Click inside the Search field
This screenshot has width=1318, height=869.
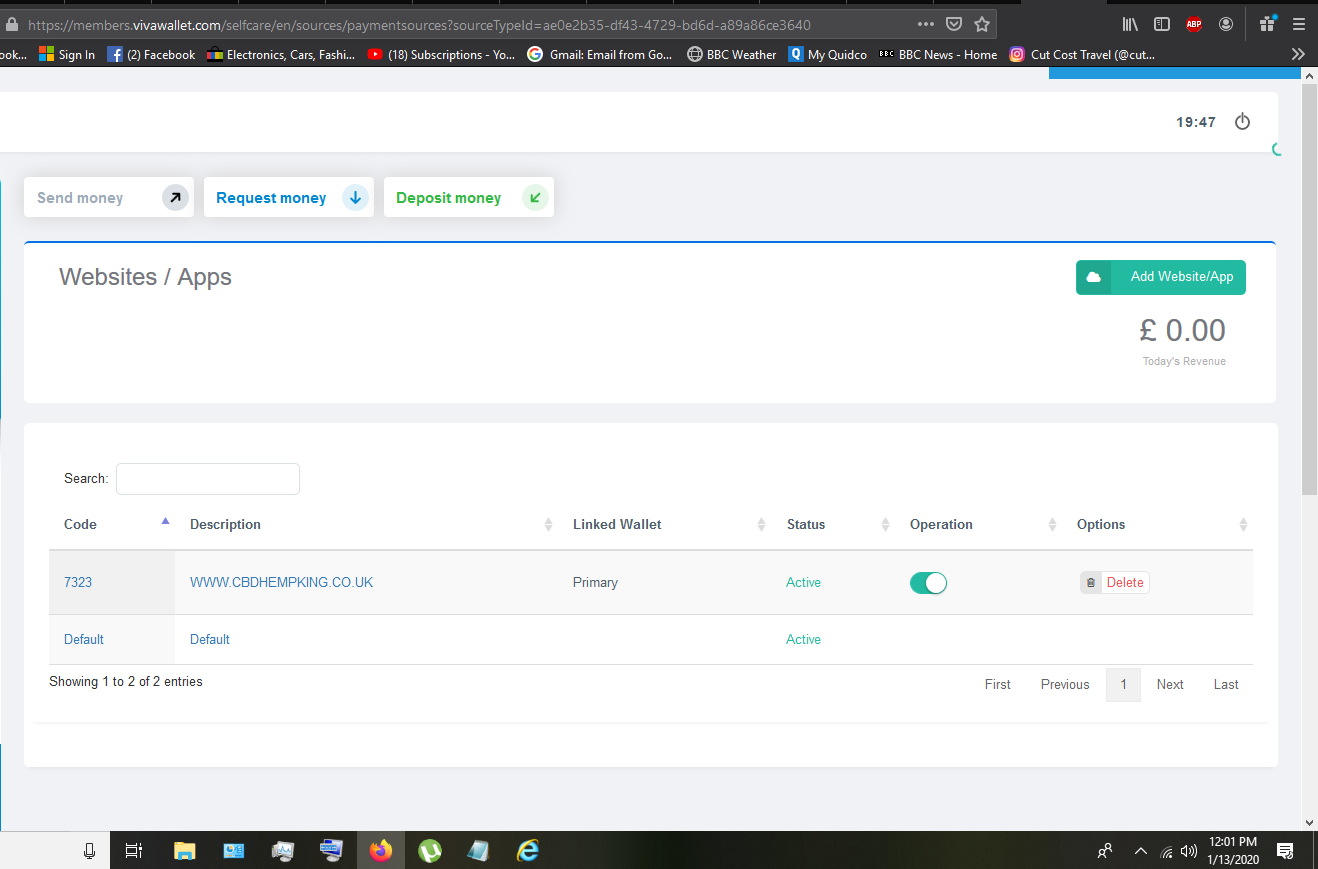click(x=207, y=478)
